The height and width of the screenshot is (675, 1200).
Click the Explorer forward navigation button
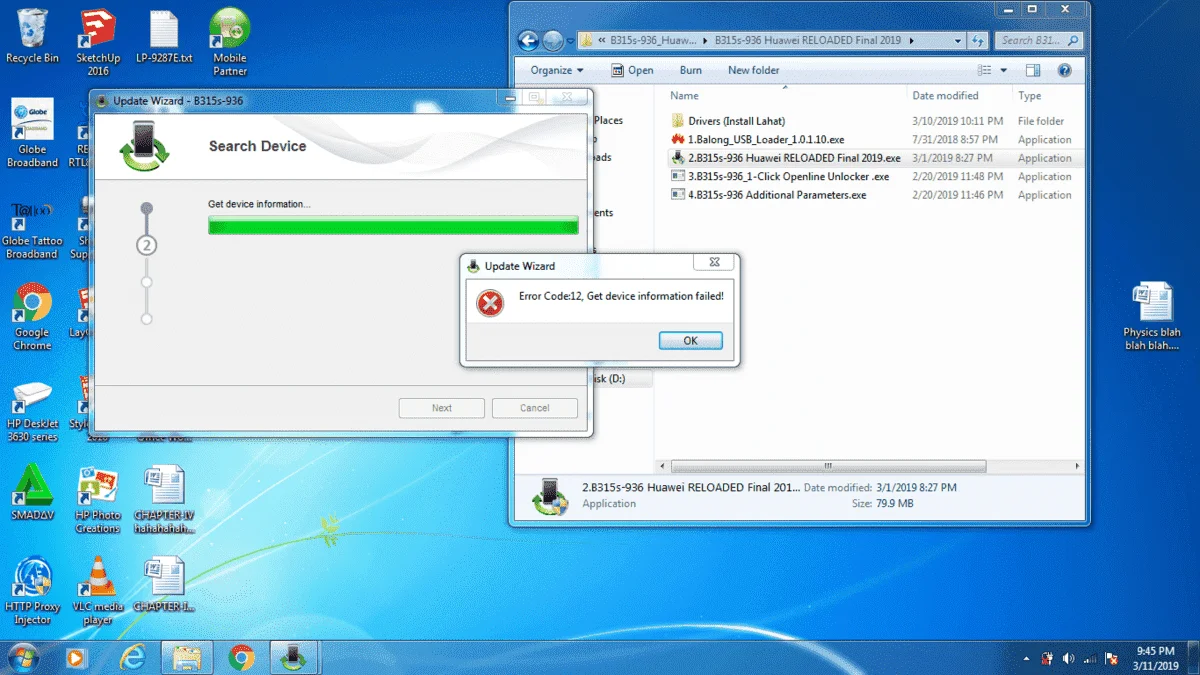[553, 41]
